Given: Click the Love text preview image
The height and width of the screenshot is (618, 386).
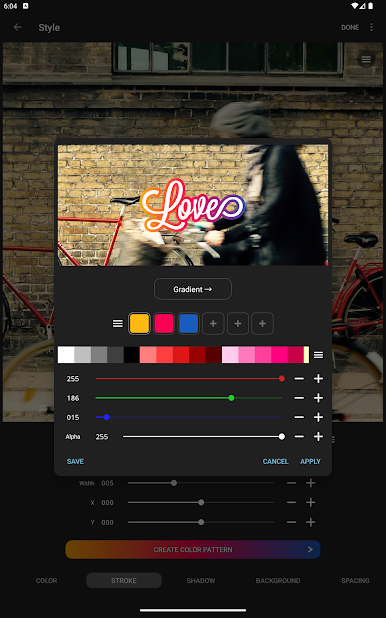Looking at the screenshot, I should point(193,205).
